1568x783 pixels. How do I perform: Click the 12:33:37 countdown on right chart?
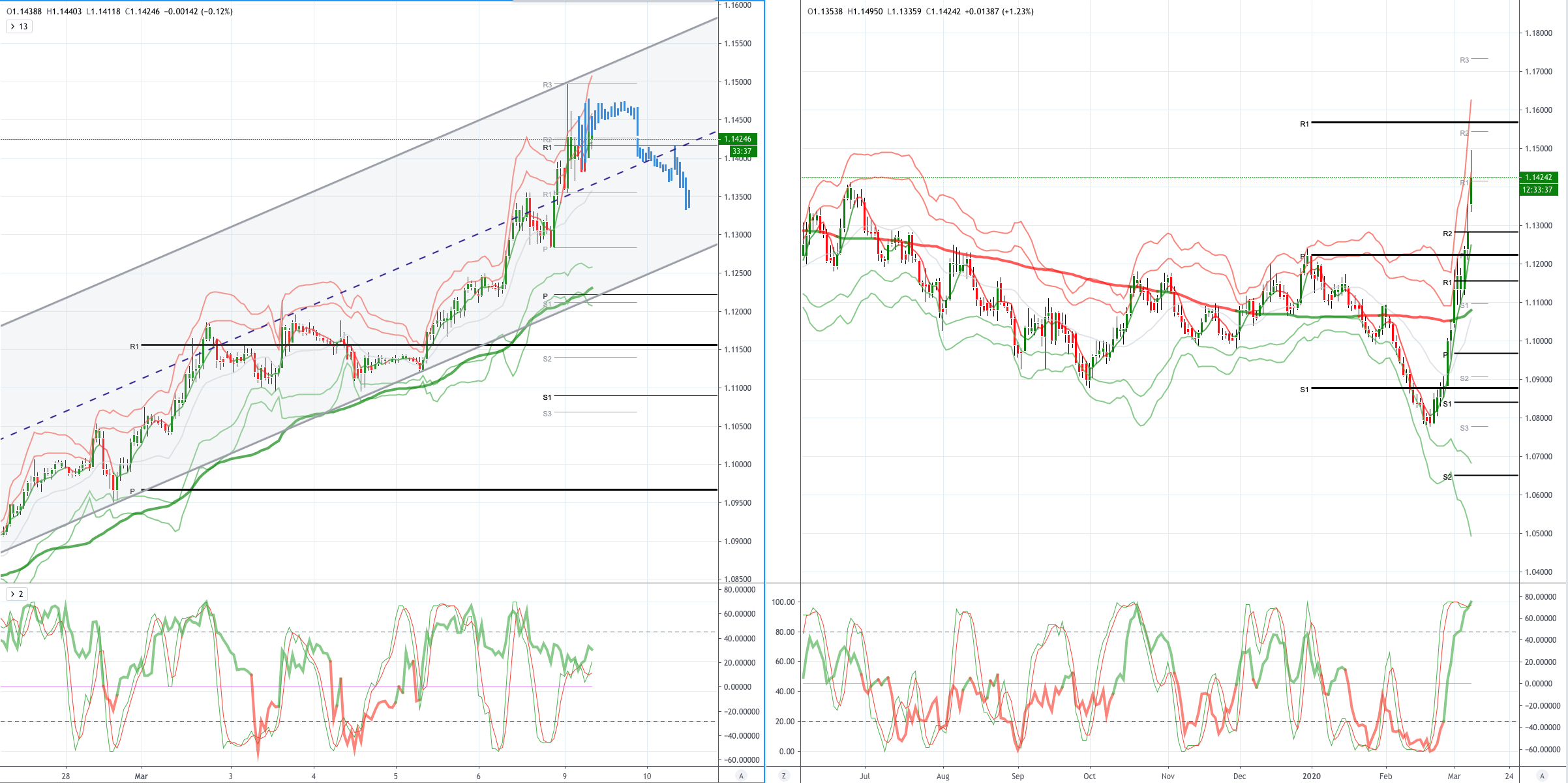click(1539, 190)
